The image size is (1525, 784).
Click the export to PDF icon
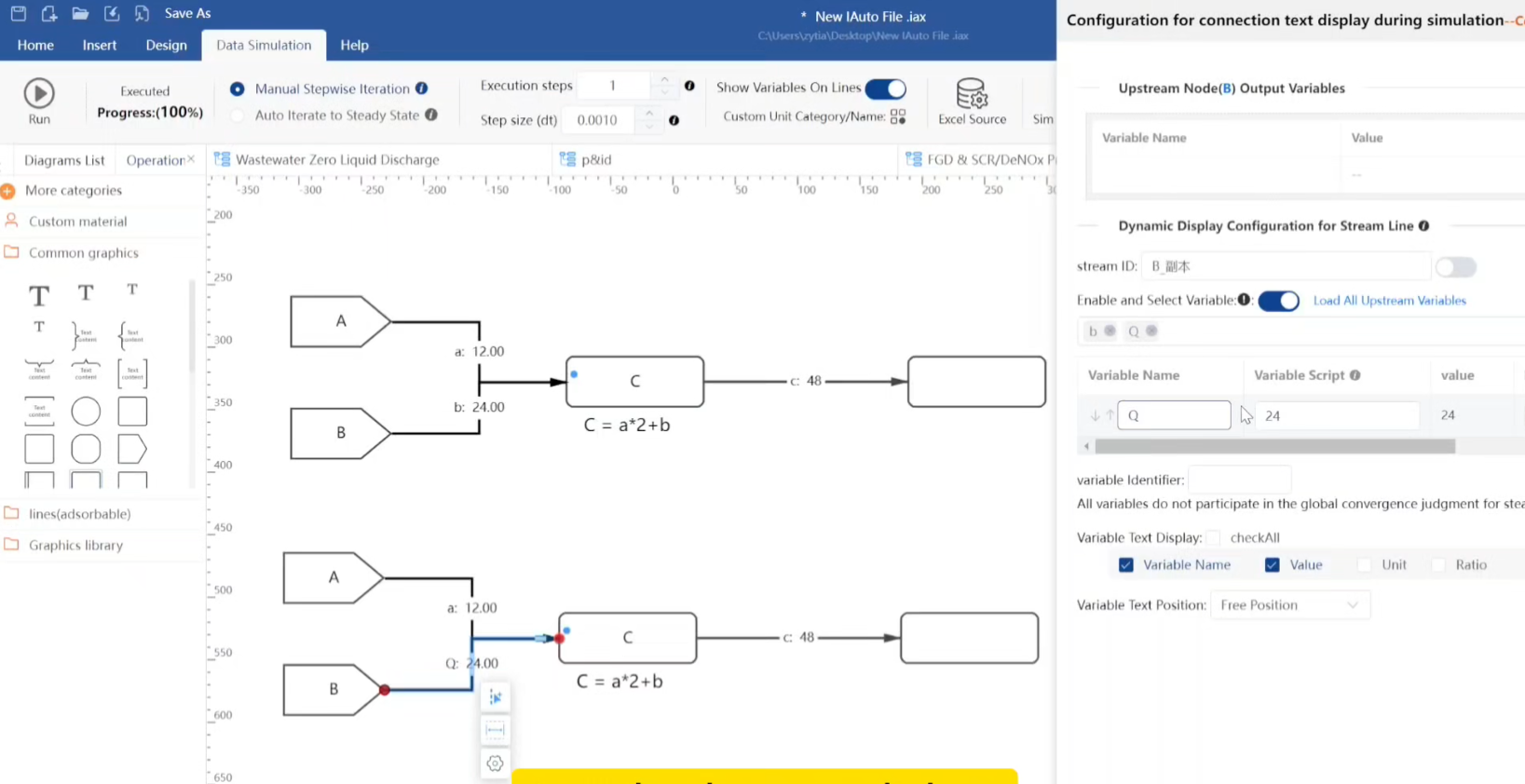tap(142, 13)
